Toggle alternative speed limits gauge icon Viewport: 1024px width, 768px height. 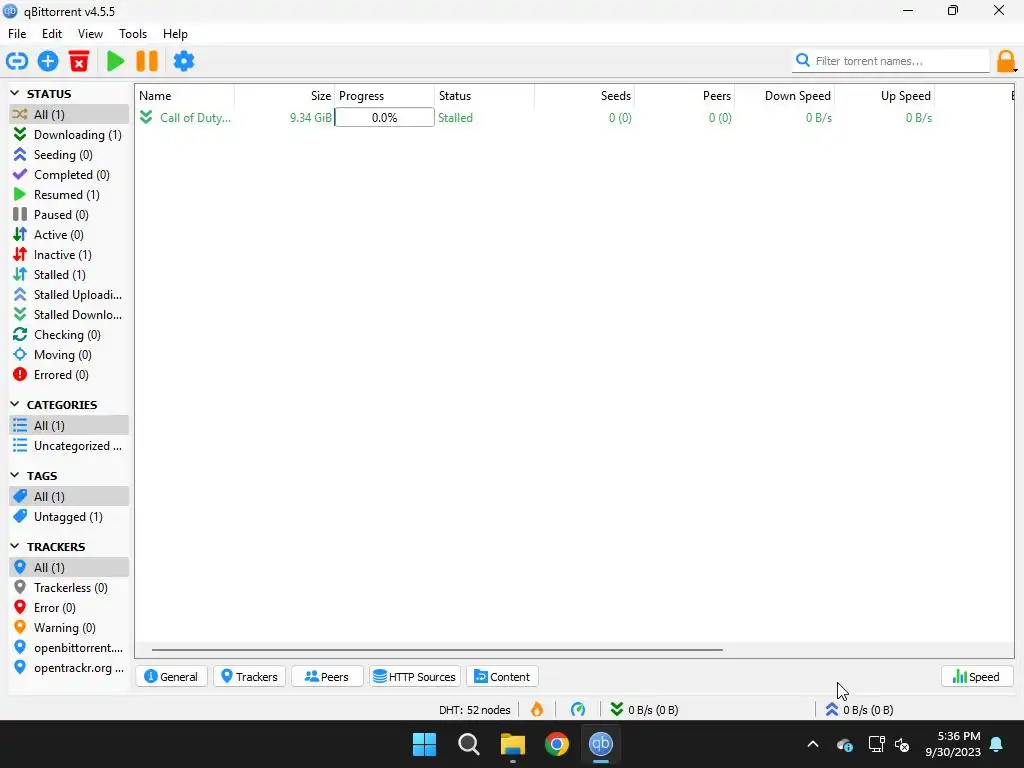click(578, 710)
